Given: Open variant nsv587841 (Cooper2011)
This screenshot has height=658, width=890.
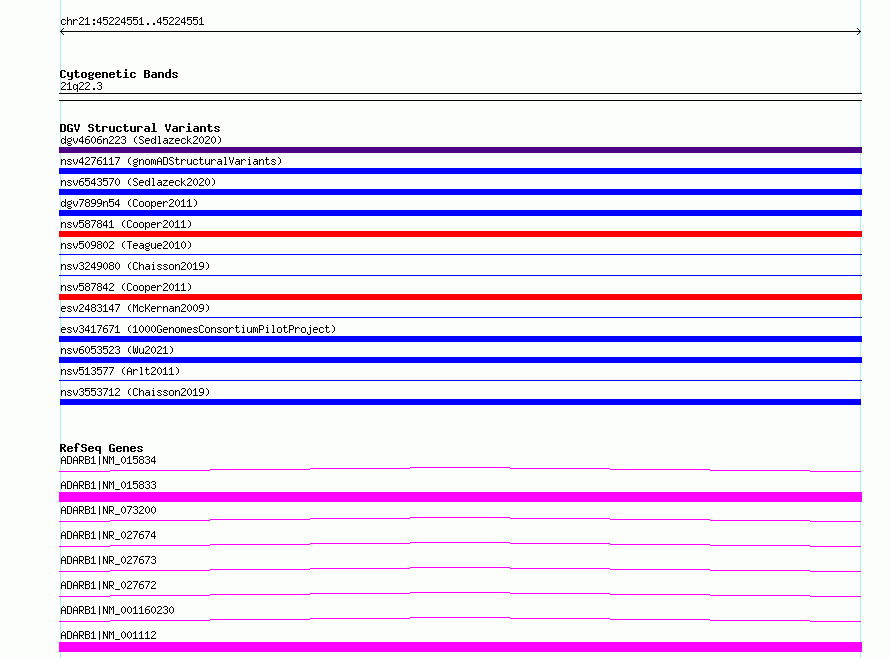Looking at the screenshot, I should (x=126, y=224).
